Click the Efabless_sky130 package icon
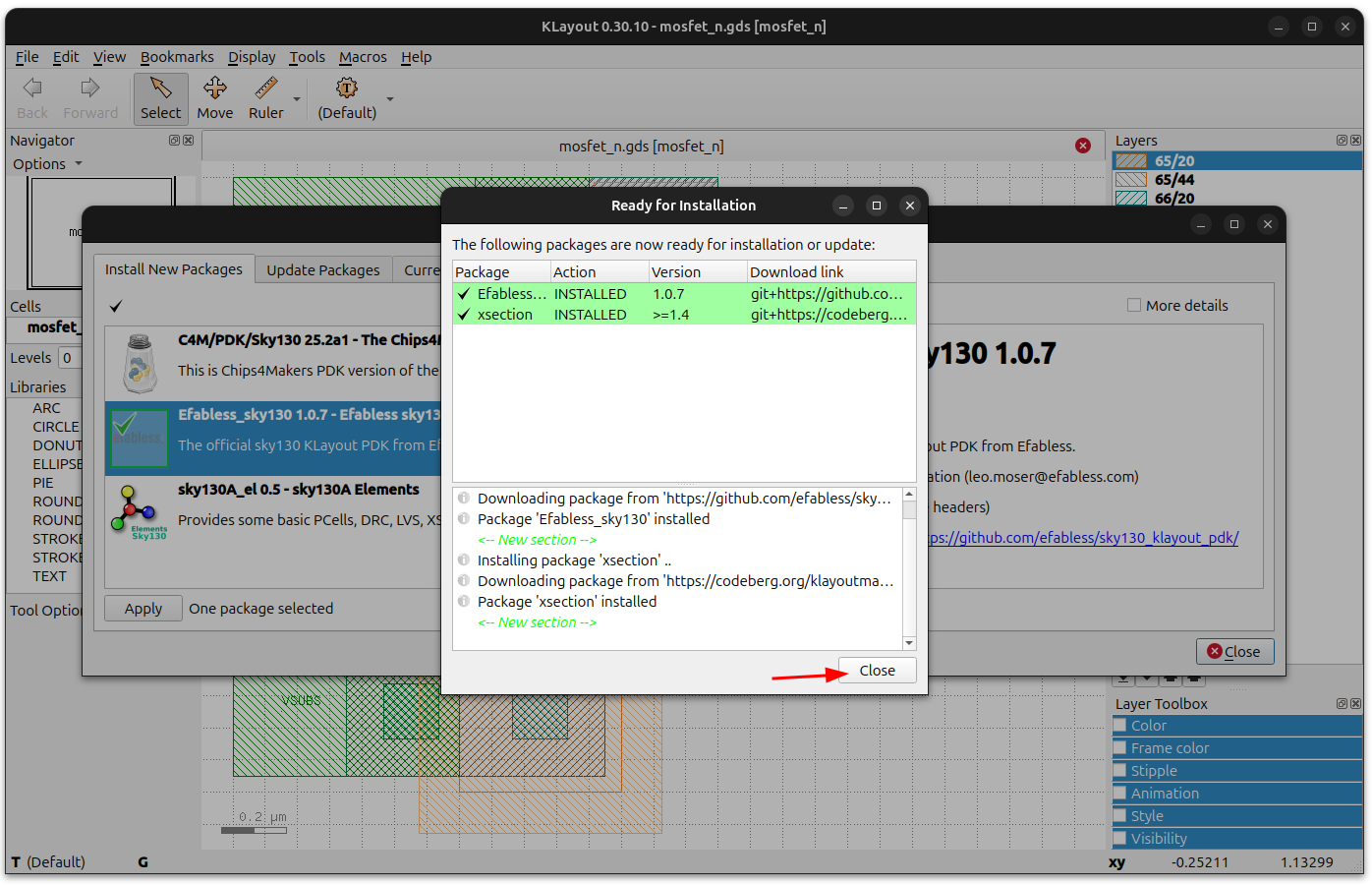Viewport: 1372px width, 885px height. pyautogui.click(x=139, y=439)
